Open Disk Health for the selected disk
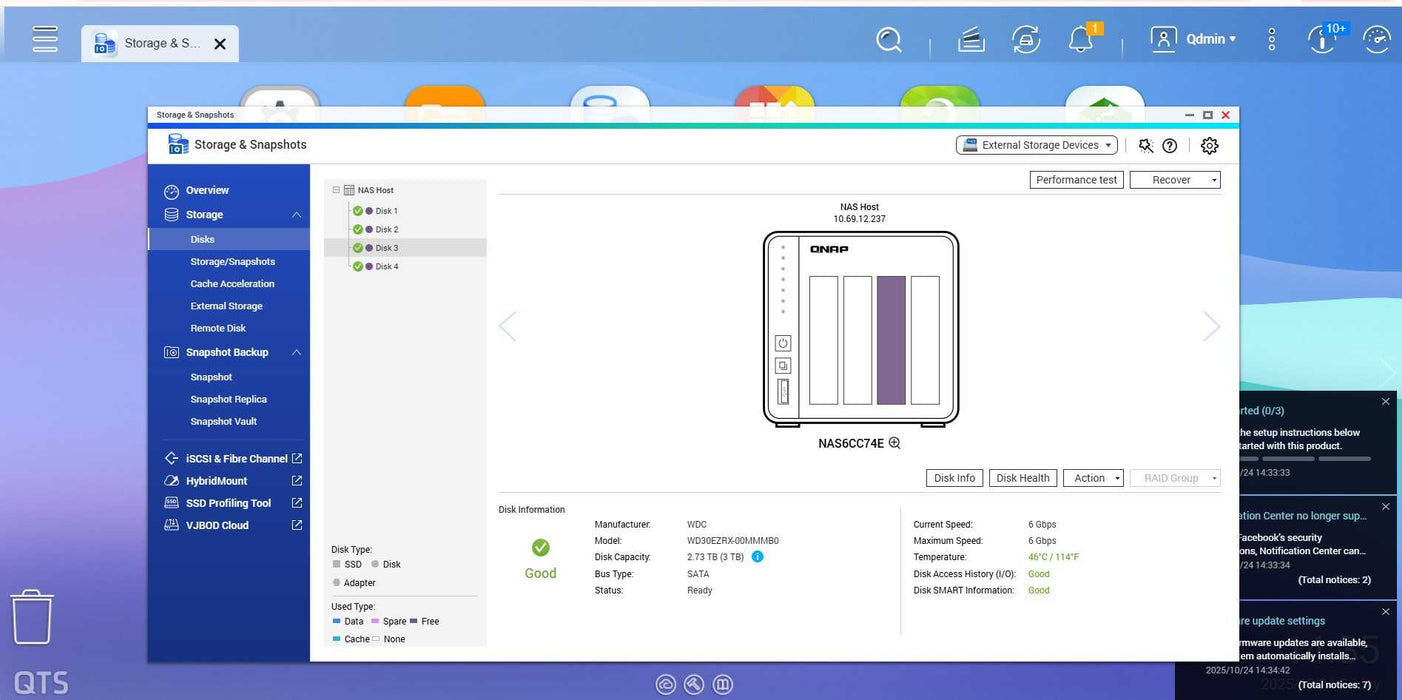This screenshot has width=1402, height=700. coord(1022,477)
